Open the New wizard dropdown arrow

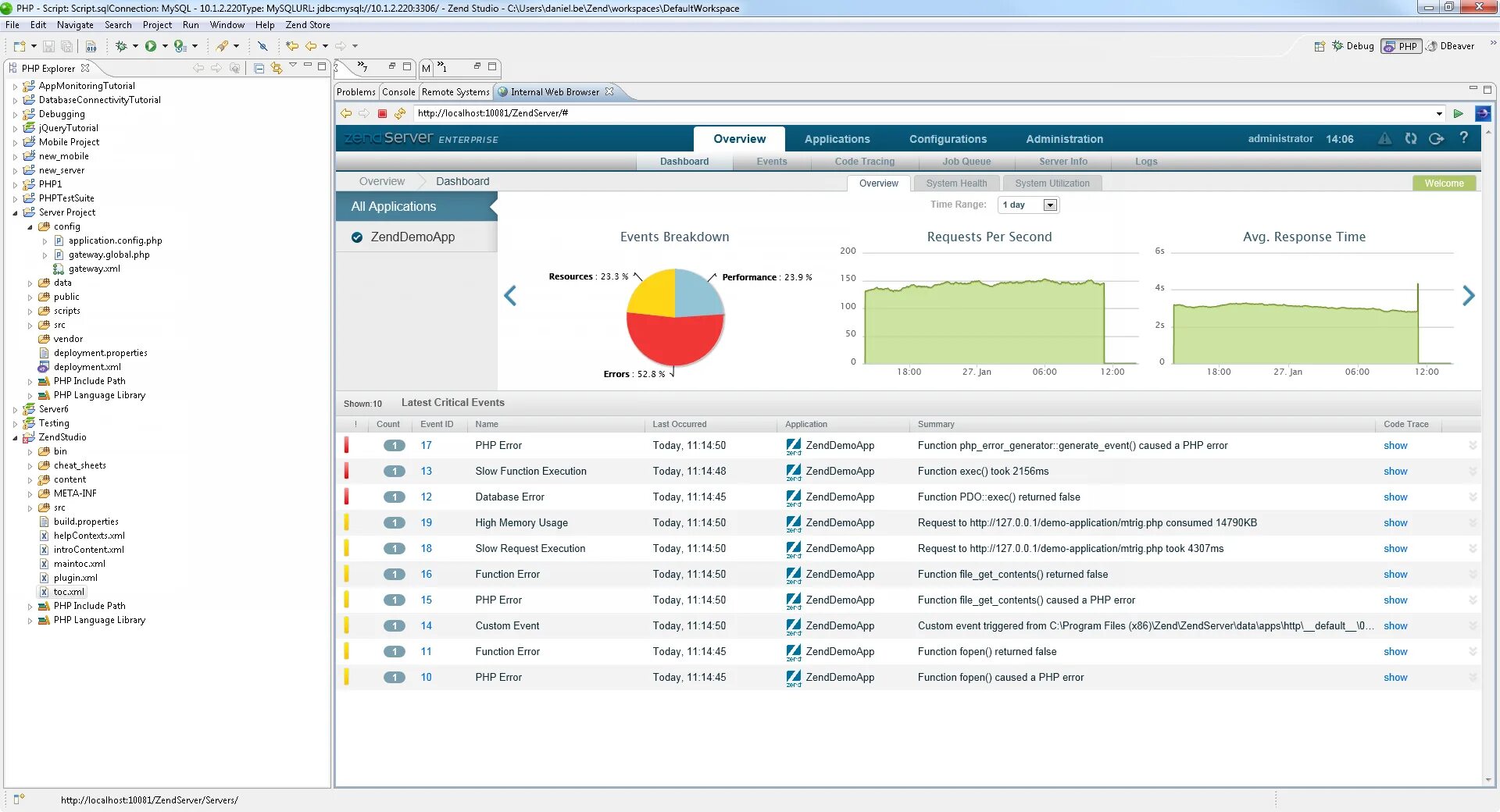click(x=34, y=47)
